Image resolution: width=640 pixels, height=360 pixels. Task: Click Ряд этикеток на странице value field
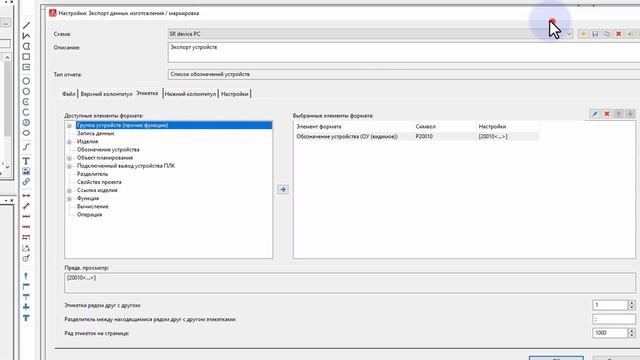point(610,333)
